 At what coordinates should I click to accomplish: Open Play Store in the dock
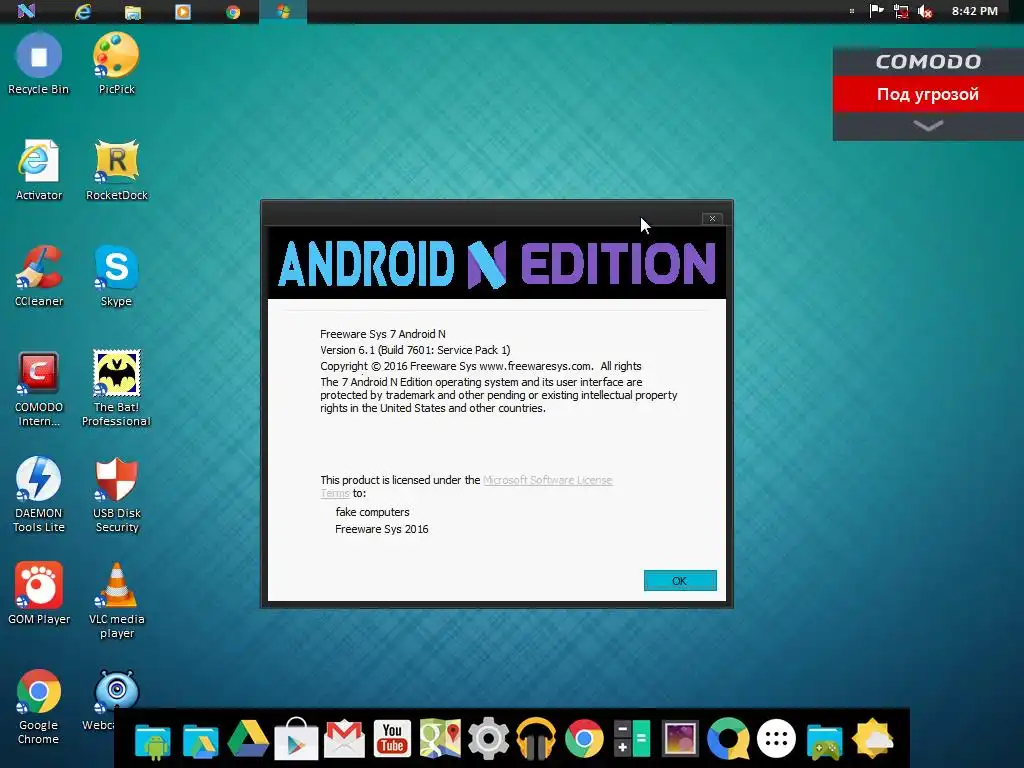pyautogui.click(x=296, y=739)
